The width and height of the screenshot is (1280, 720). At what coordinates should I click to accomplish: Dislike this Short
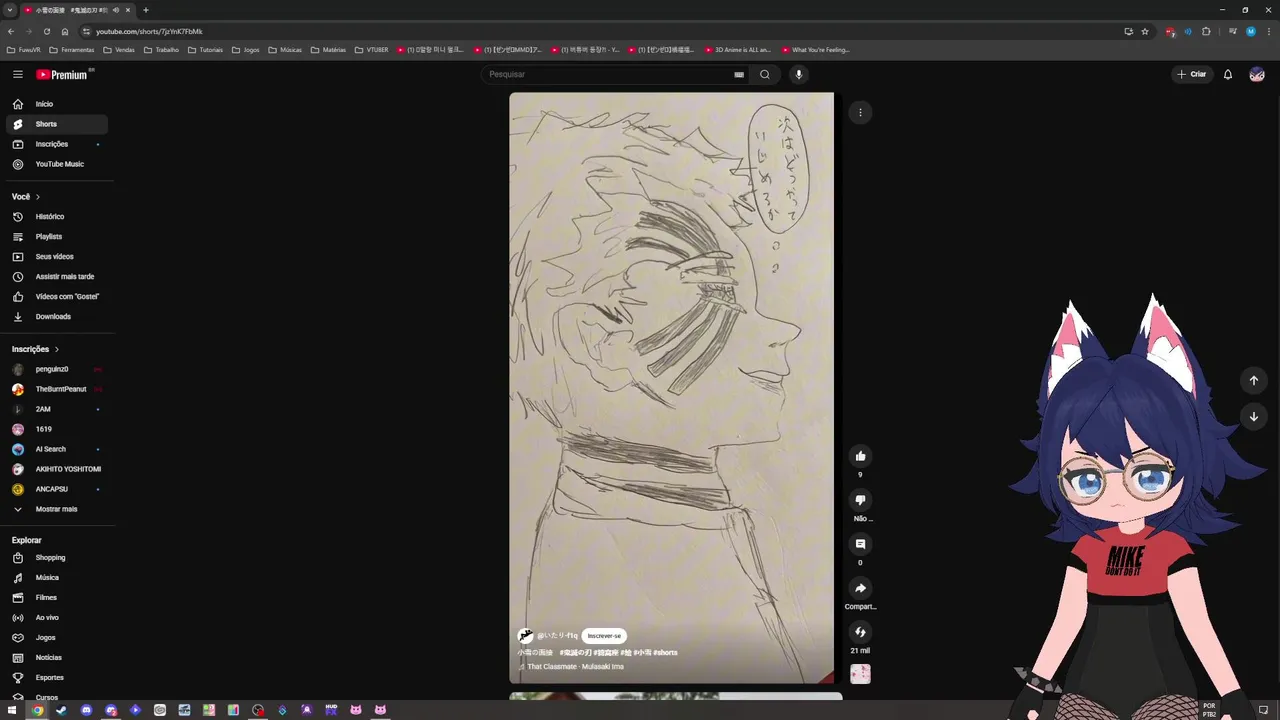pyautogui.click(x=860, y=500)
